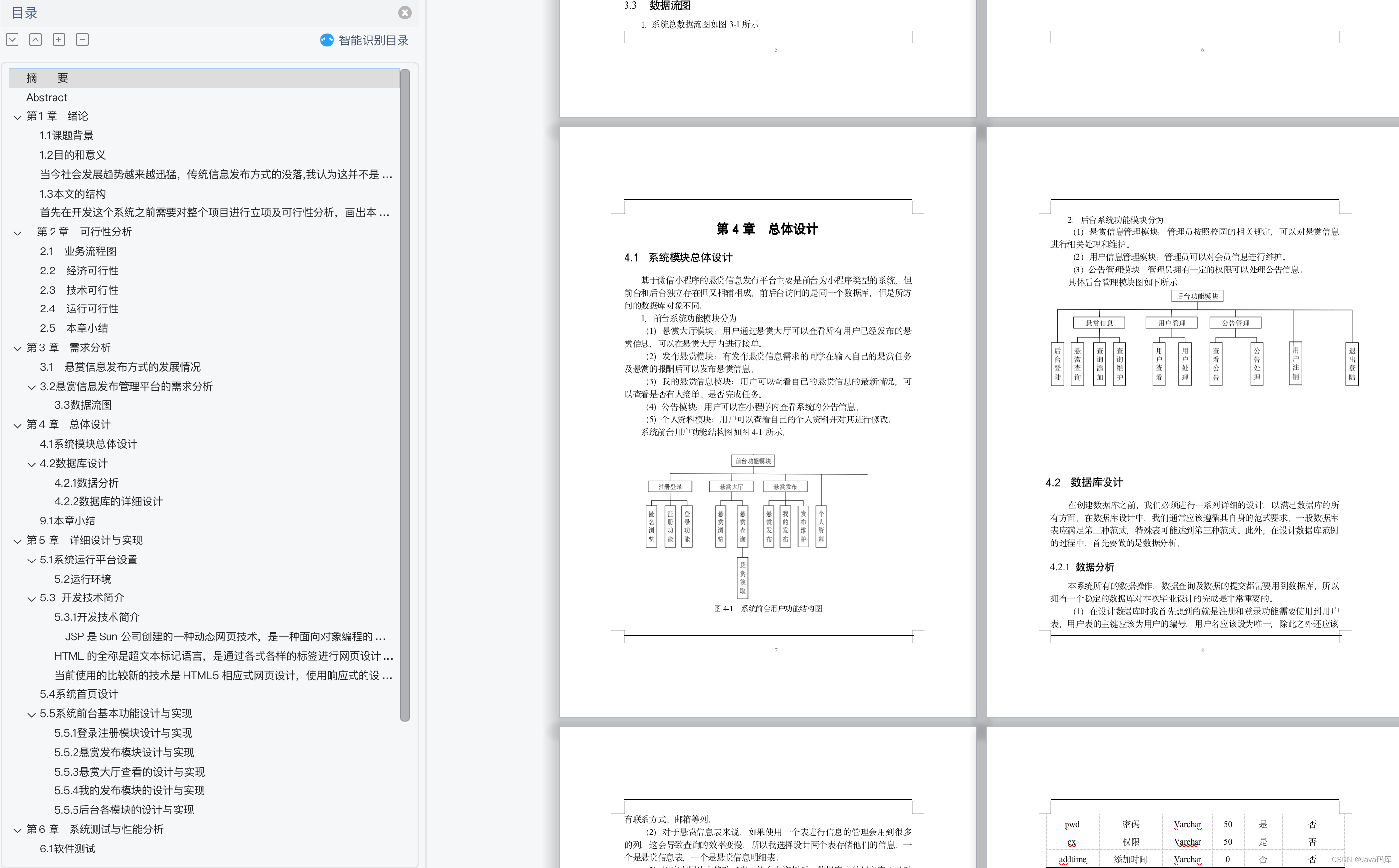The width and height of the screenshot is (1399, 868).
Task: Click the 目录 panel title
Action: 24,13
